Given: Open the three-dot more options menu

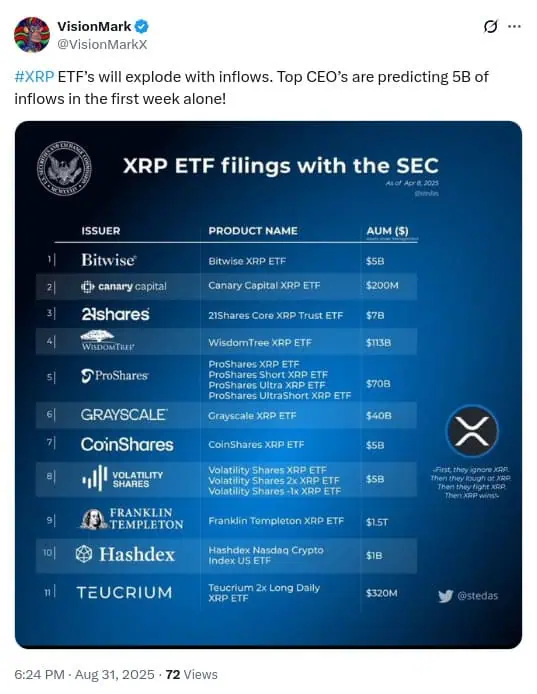Looking at the screenshot, I should pyautogui.click(x=514, y=27).
